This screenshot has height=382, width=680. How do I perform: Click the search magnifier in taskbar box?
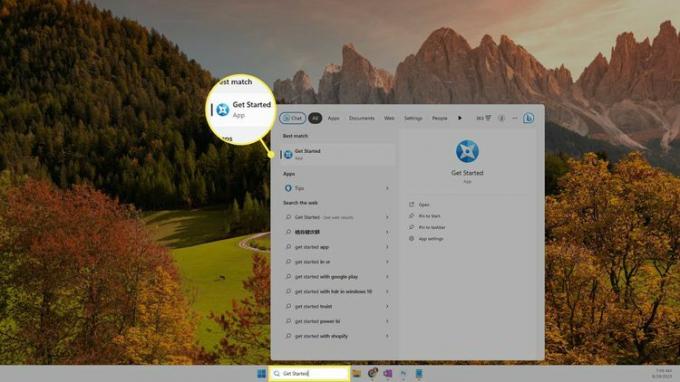coord(277,373)
